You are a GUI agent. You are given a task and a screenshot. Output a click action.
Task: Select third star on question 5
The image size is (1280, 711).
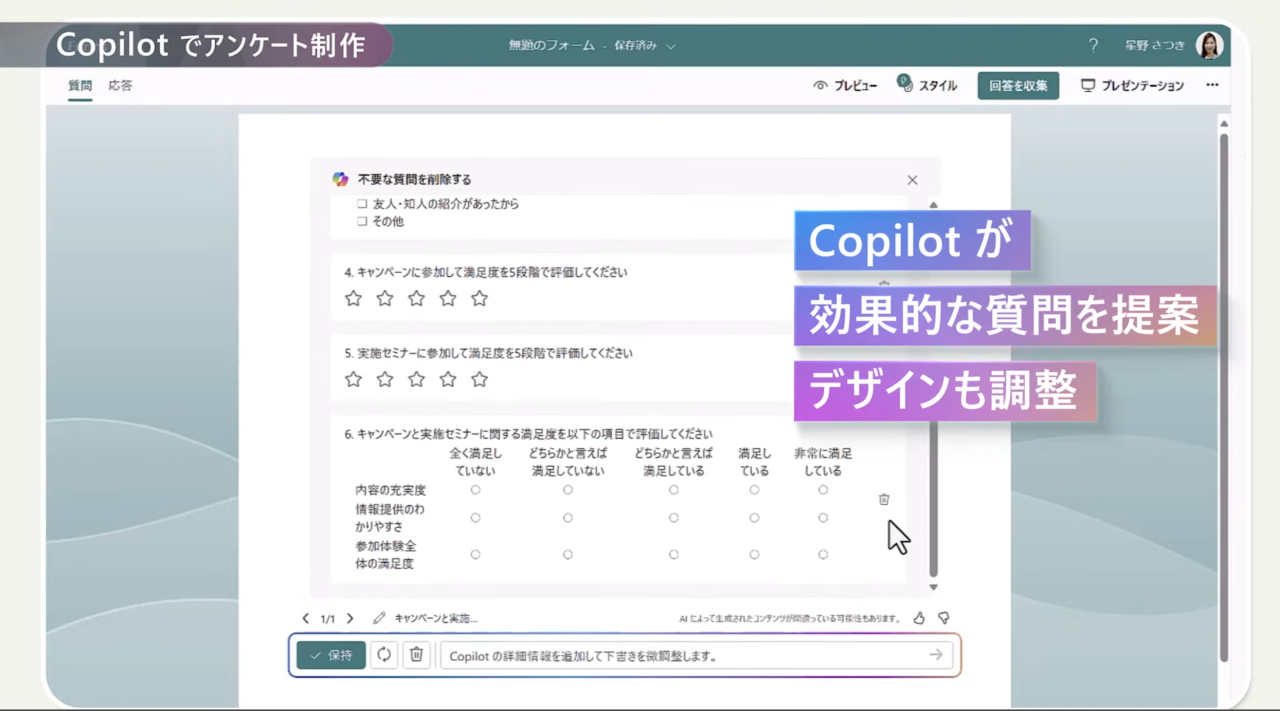coord(416,379)
